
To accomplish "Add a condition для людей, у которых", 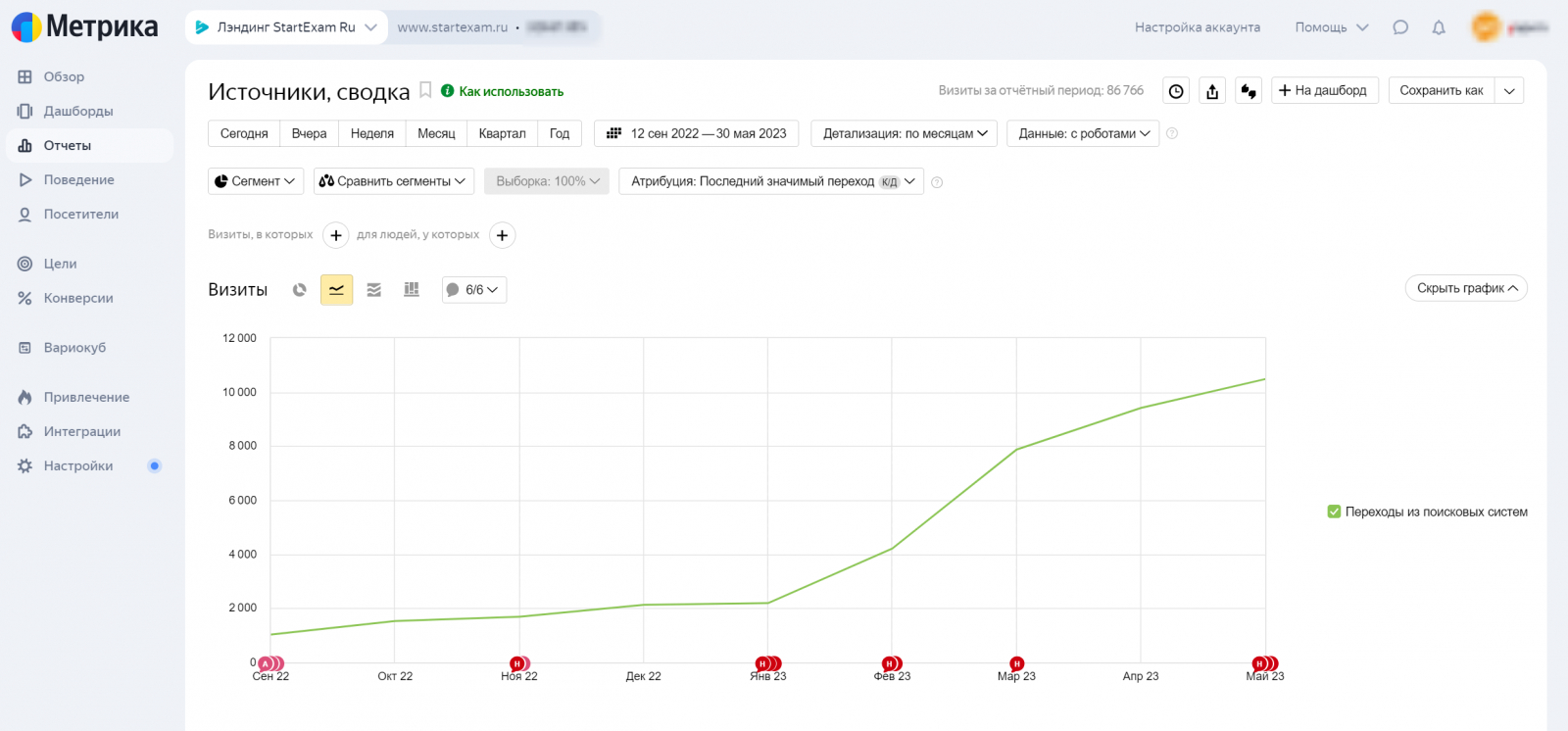I will click(502, 235).
